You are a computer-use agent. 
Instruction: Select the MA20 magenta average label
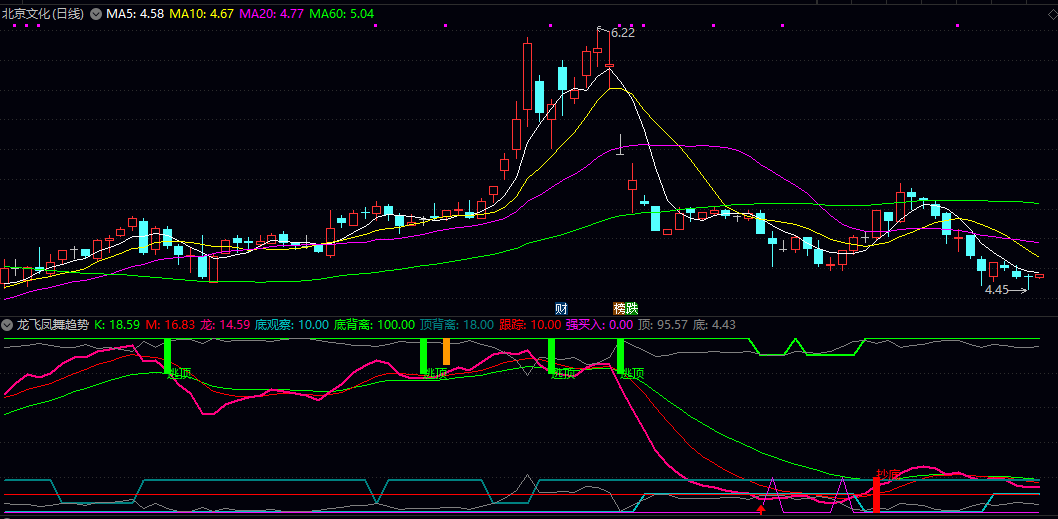tap(272, 14)
